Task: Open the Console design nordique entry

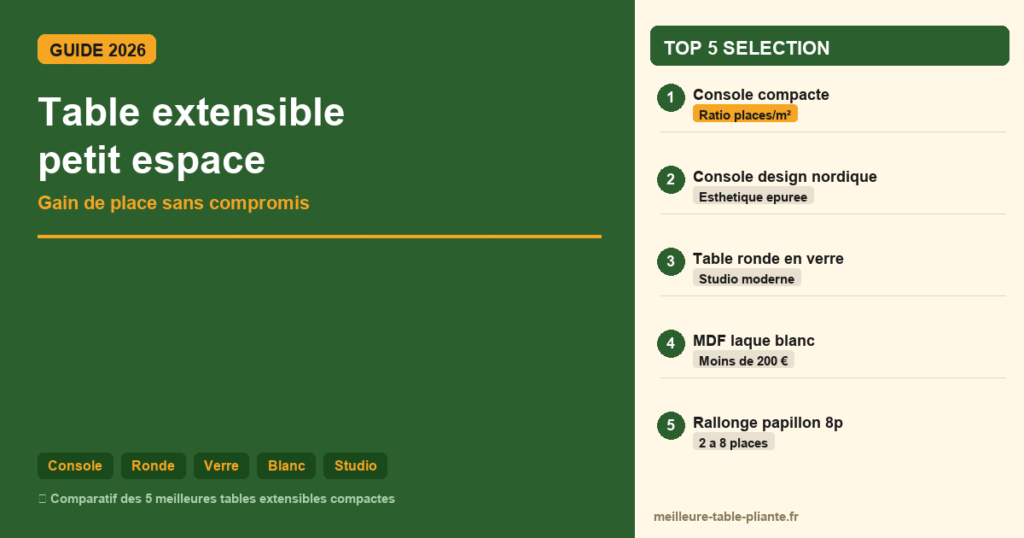Action: click(784, 176)
